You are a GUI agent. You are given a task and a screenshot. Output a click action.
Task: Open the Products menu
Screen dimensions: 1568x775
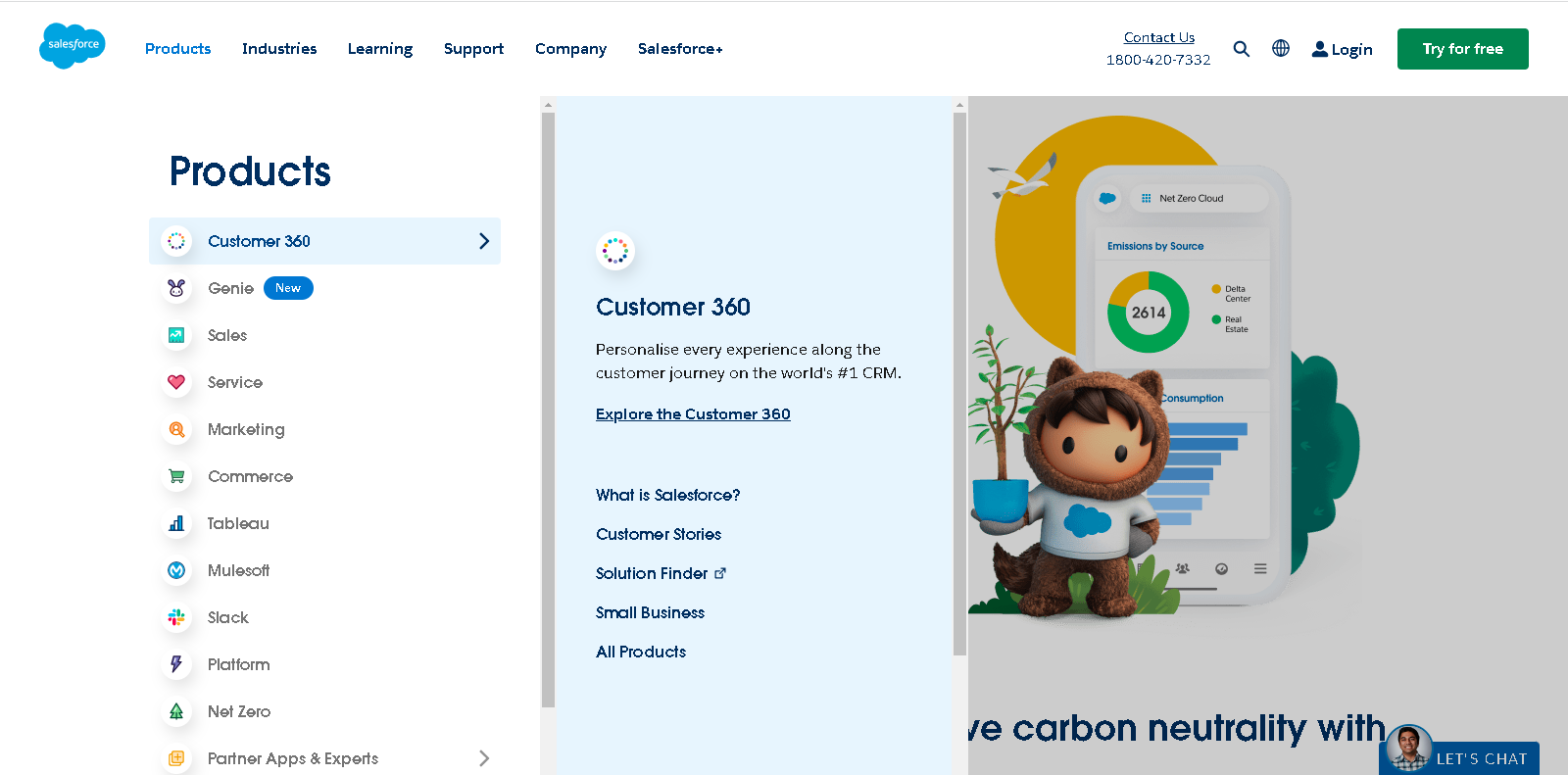coord(178,48)
